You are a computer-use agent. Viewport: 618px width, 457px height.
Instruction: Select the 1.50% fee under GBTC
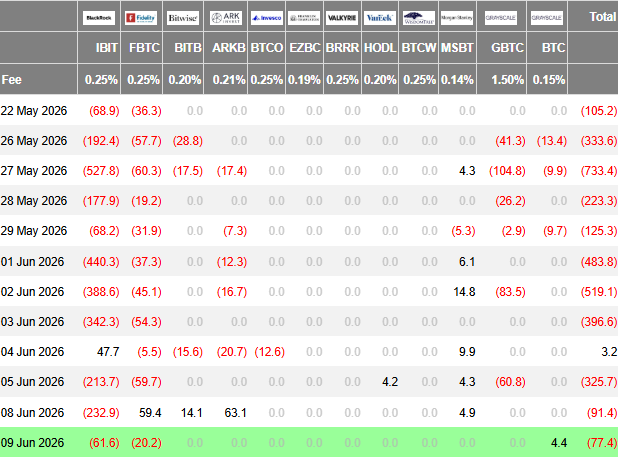click(508, 80)
